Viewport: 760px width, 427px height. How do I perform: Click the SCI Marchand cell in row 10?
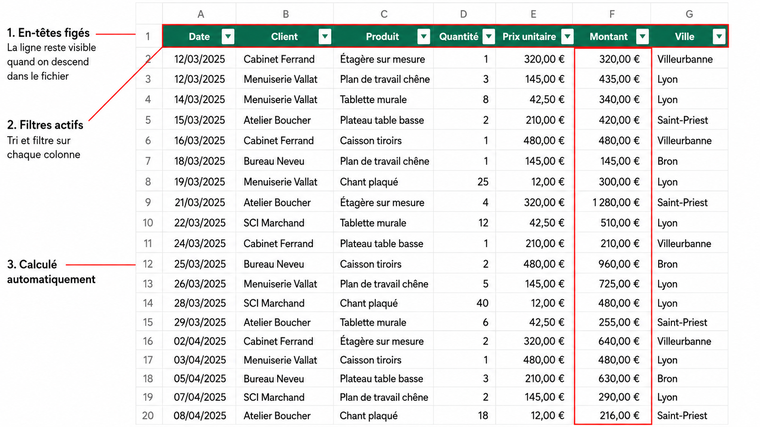(x=285, y=223)
